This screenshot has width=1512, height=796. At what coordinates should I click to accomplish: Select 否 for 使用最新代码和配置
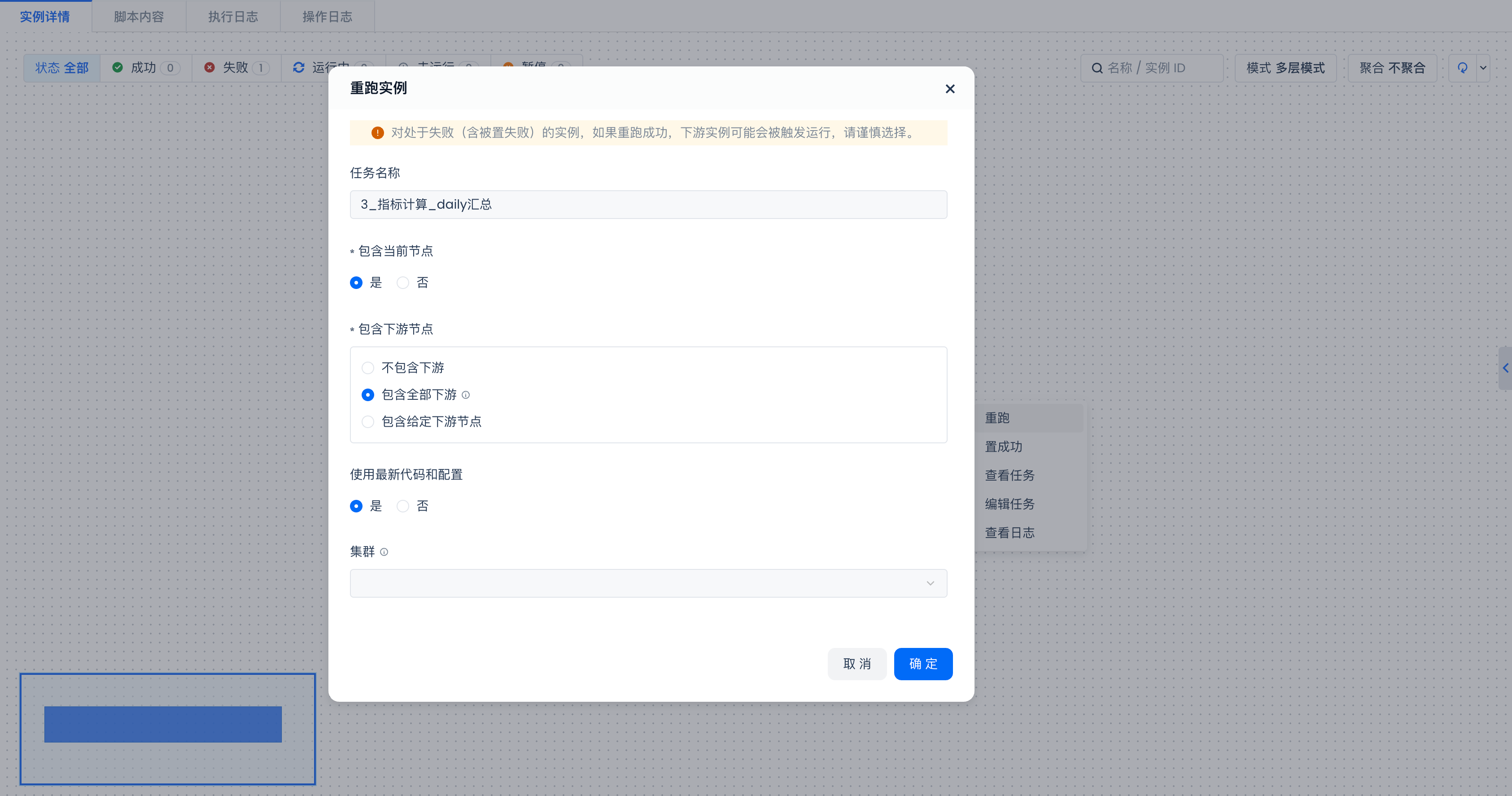402,506
